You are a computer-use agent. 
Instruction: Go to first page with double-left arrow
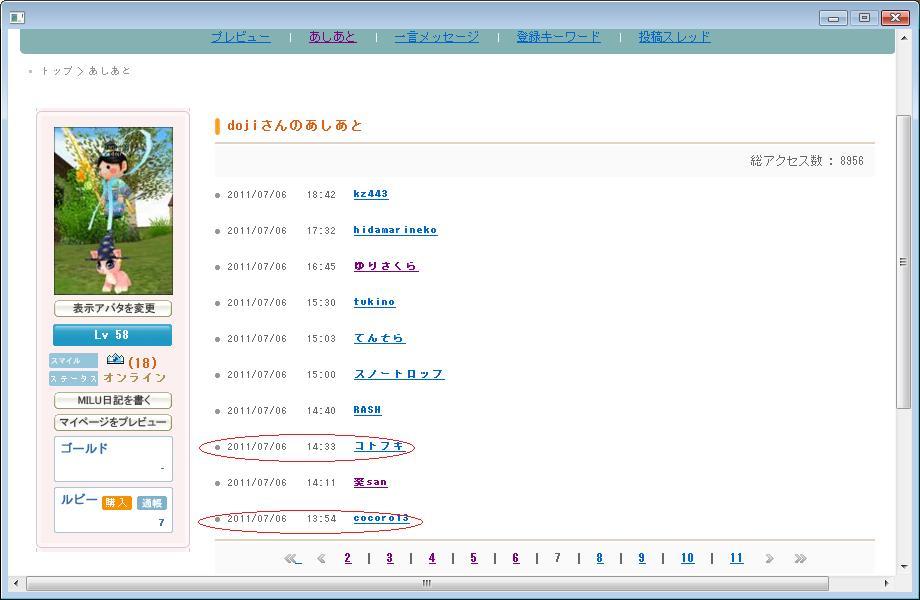tap(292, 559)
